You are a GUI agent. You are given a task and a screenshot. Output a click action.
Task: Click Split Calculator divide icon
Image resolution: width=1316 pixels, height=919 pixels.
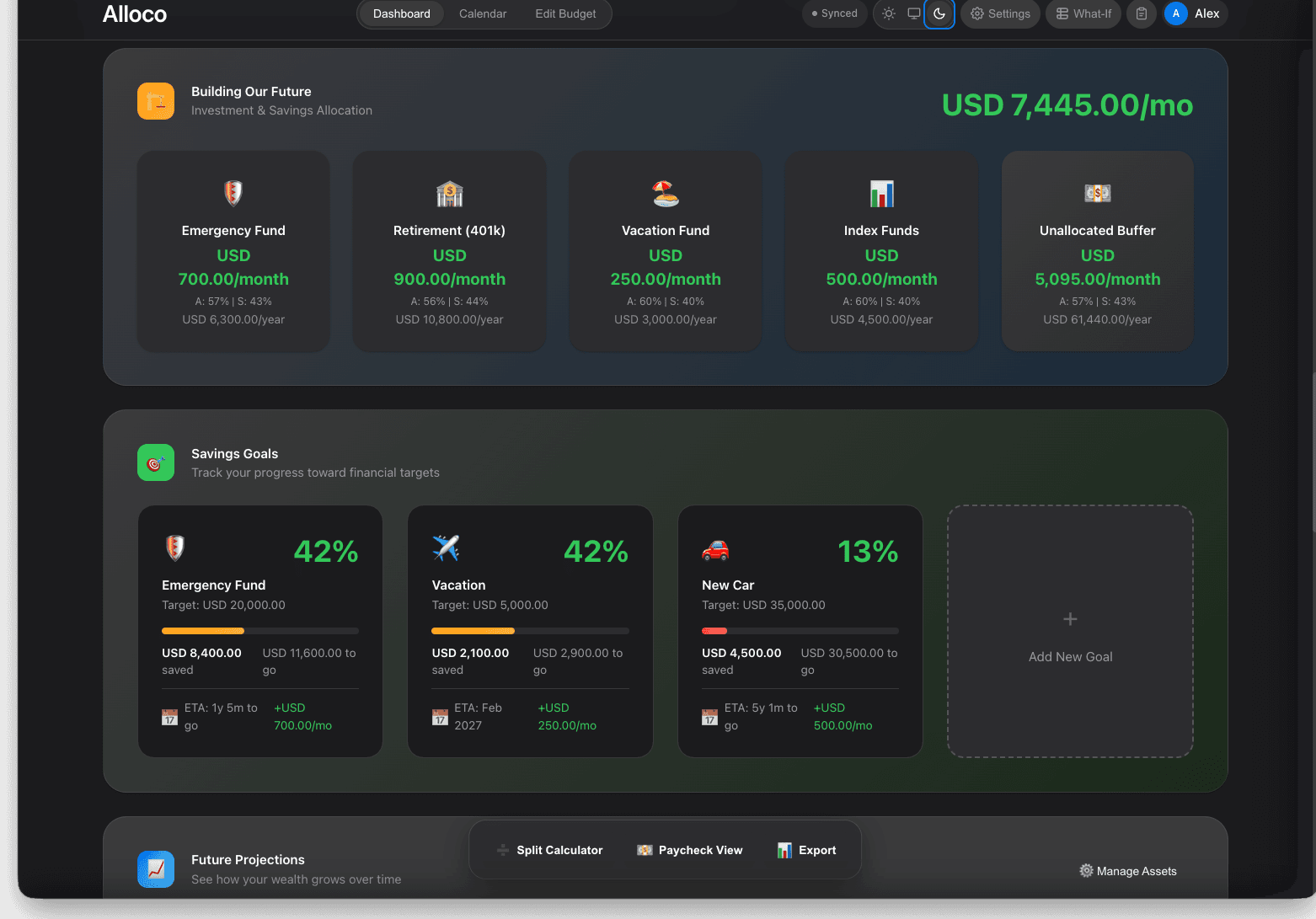[503, 850]
